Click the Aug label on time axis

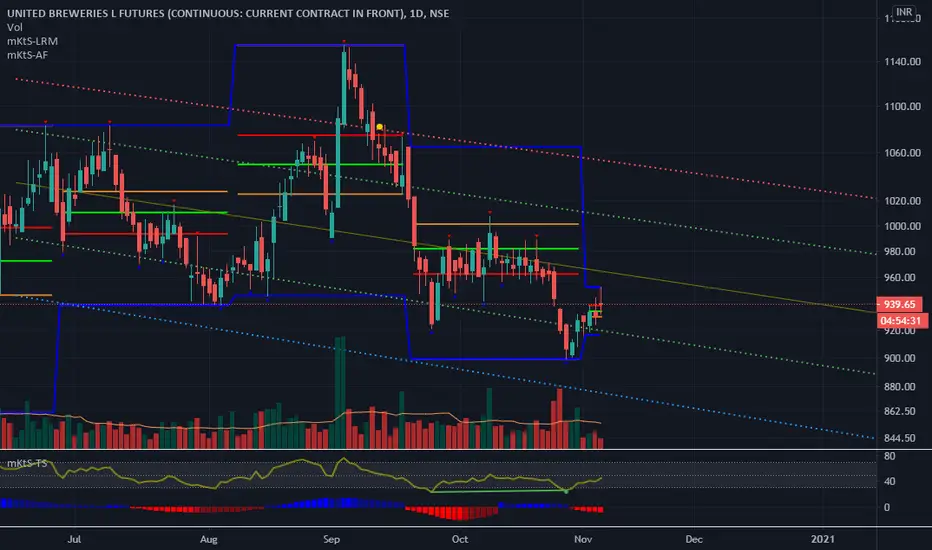pos(209,539)
